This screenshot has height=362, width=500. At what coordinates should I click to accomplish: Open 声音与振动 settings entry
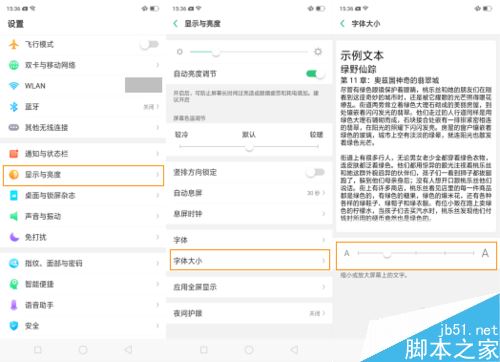point(83,216)
